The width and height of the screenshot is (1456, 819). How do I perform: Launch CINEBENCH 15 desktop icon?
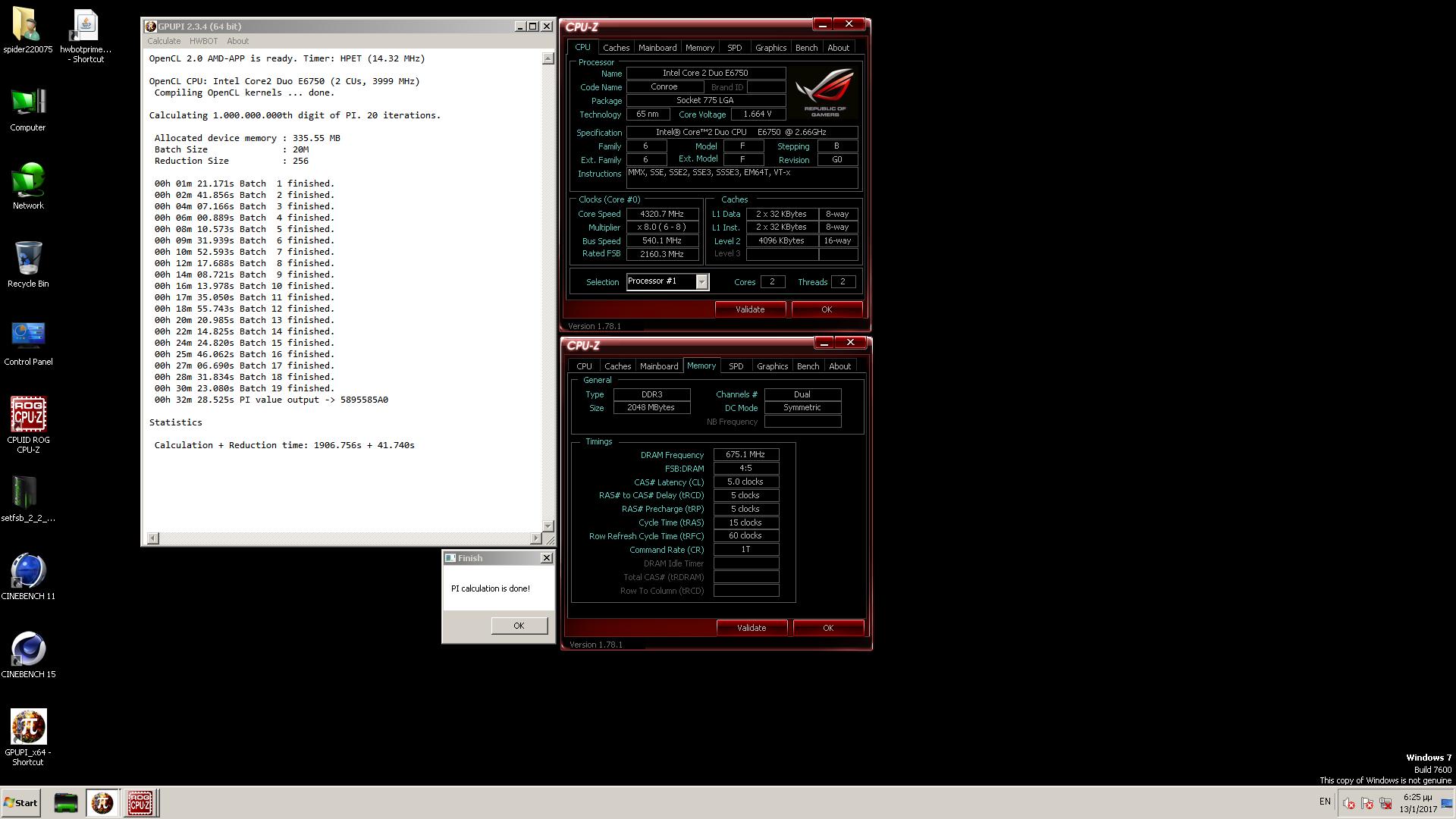pyautogui.click(x=28, y=654)
